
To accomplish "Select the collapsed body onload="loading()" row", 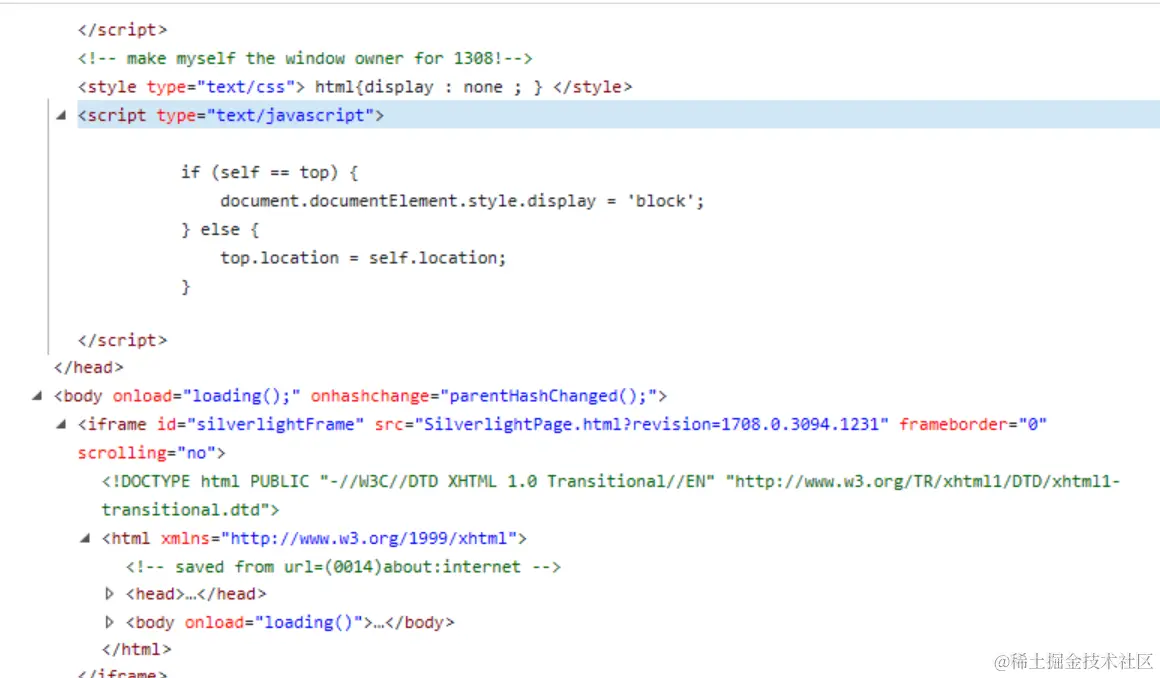I will [x=290, y=622].
